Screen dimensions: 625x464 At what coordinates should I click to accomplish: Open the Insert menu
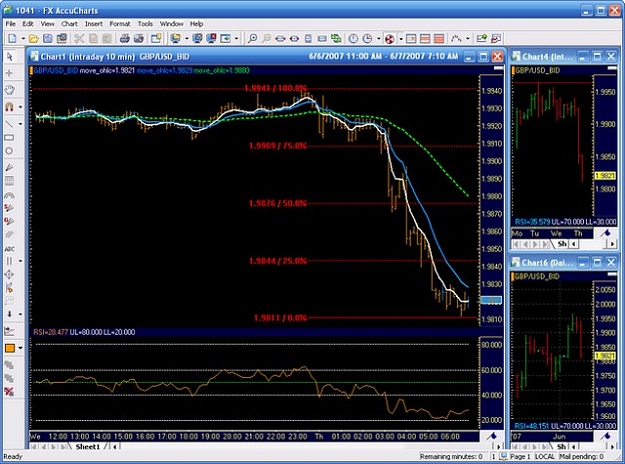(94, 24)
